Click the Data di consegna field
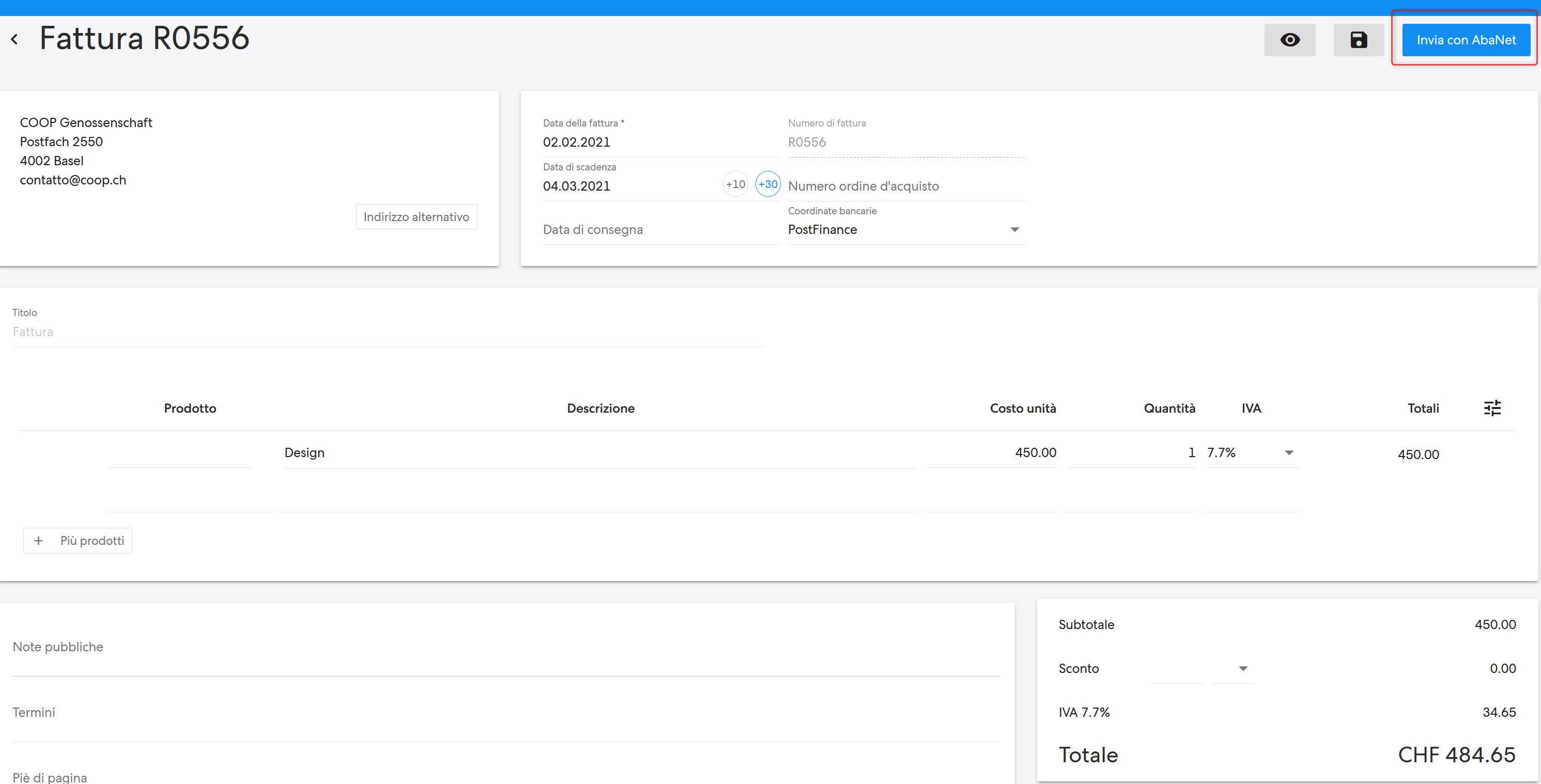Screen dimensions: 1541x784 coord(661,230)
